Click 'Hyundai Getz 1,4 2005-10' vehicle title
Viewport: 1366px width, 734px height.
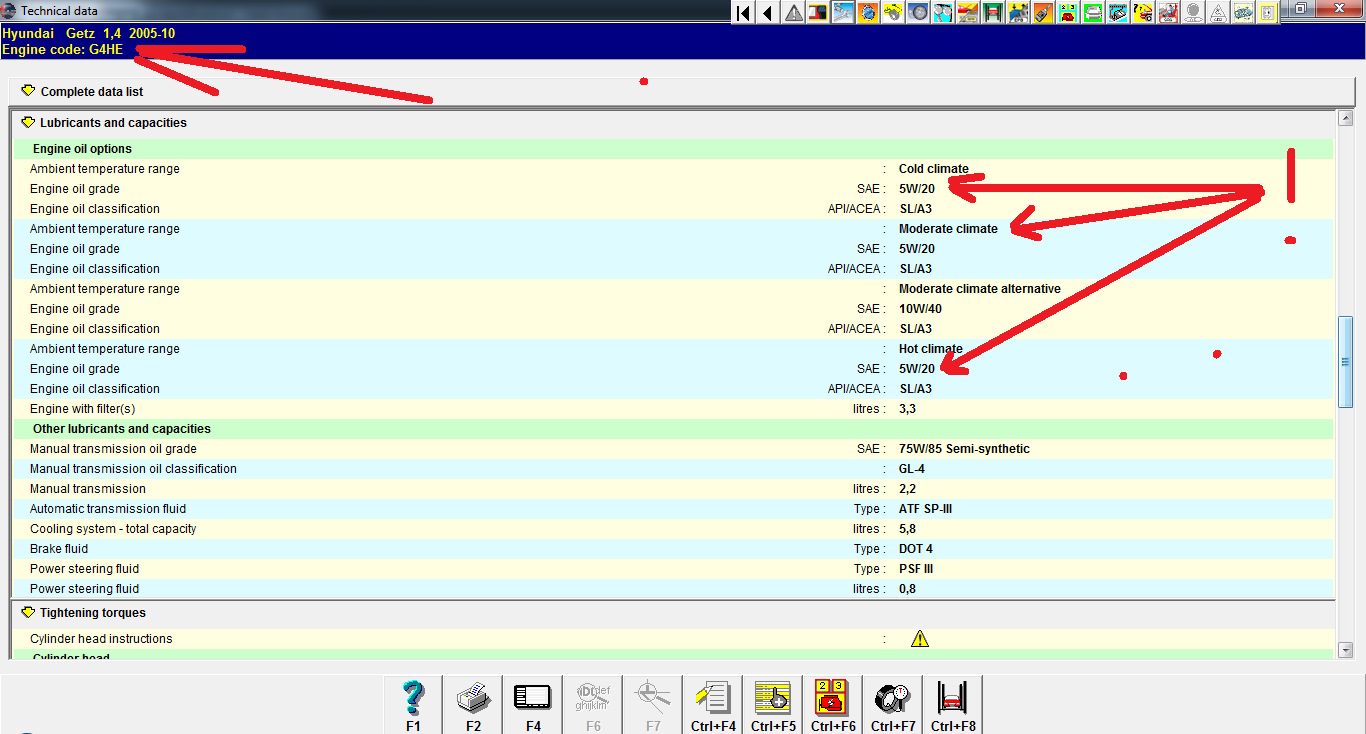tap(89, 33)
